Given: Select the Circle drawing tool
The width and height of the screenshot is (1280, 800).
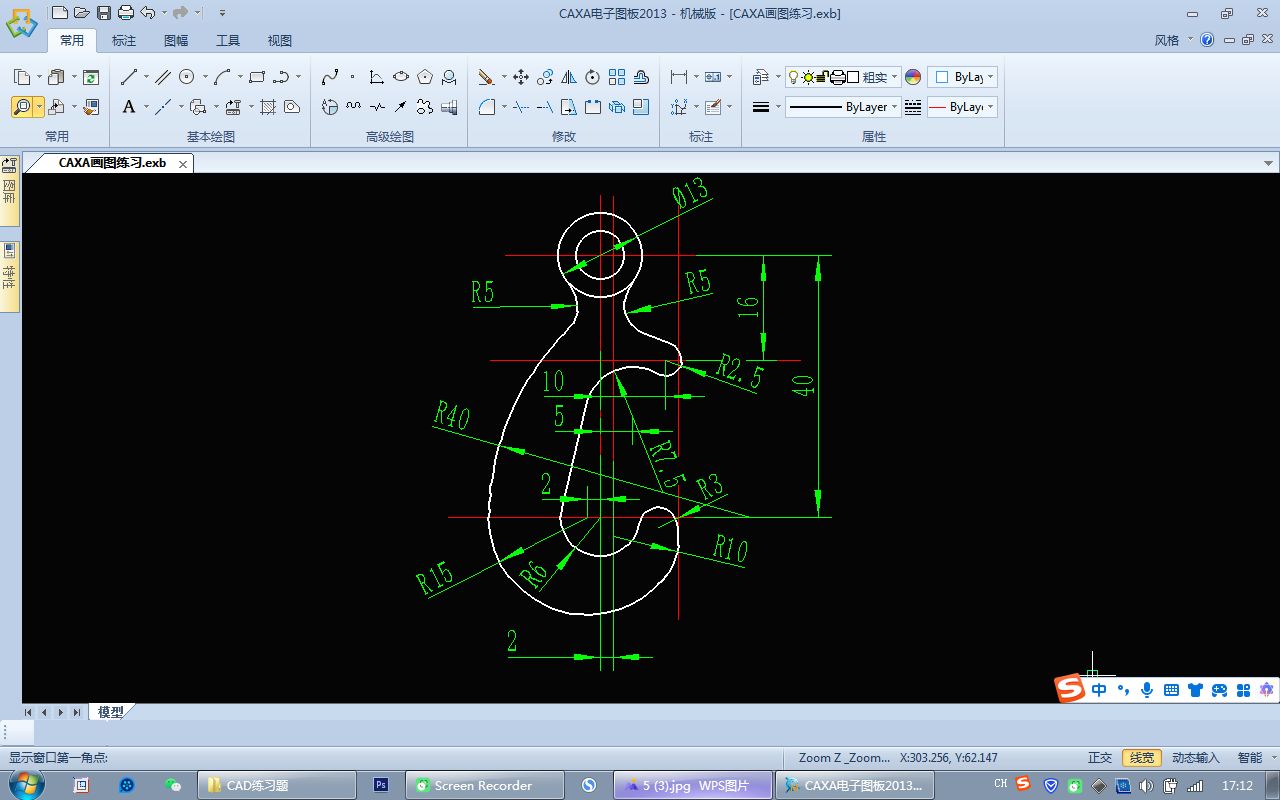Looking at the screenshot, I should (x=187, y=77).
